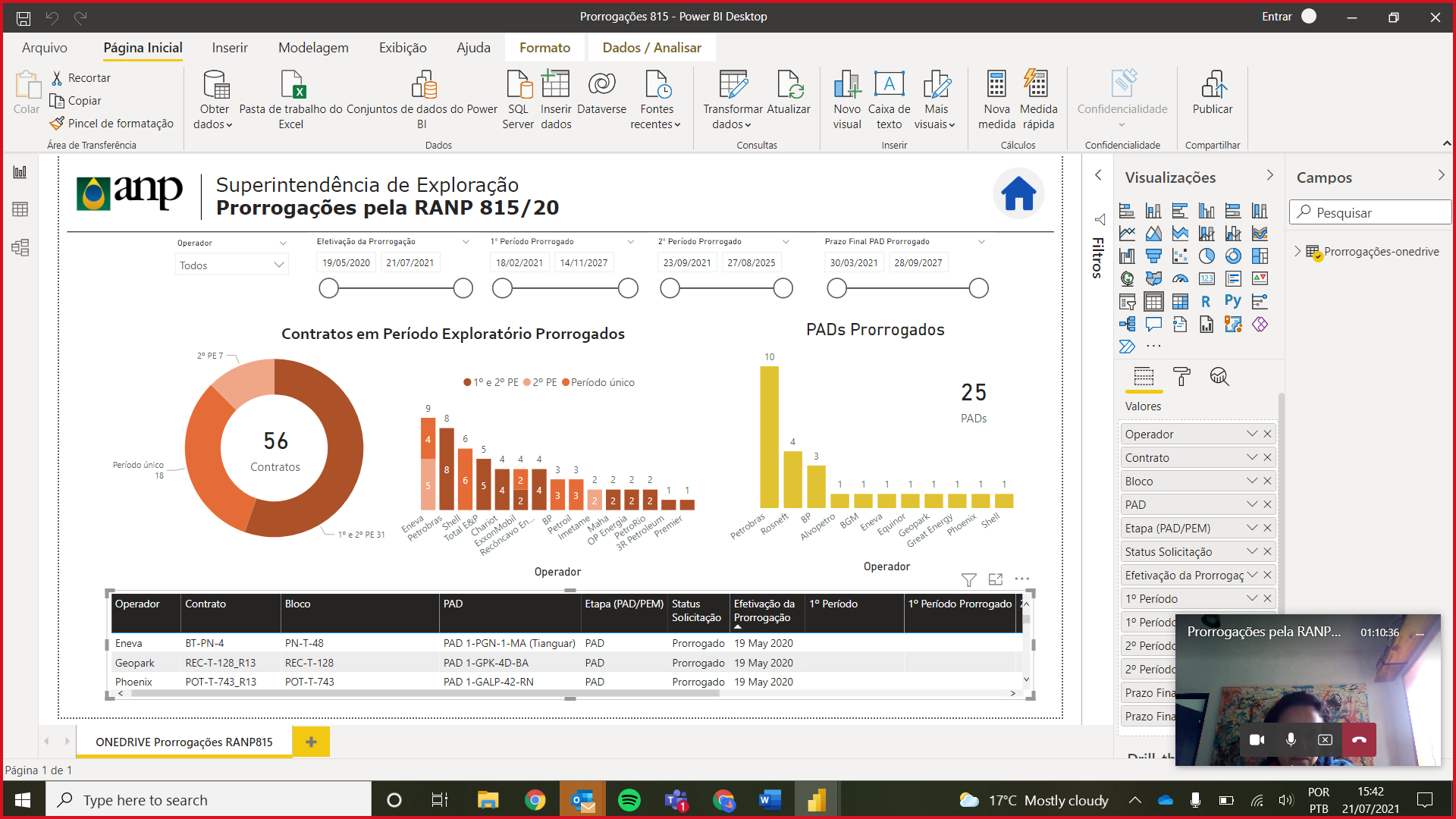Open the Operador slicer Todos dropdown
1456x819 pixels.
click(231, 265)
